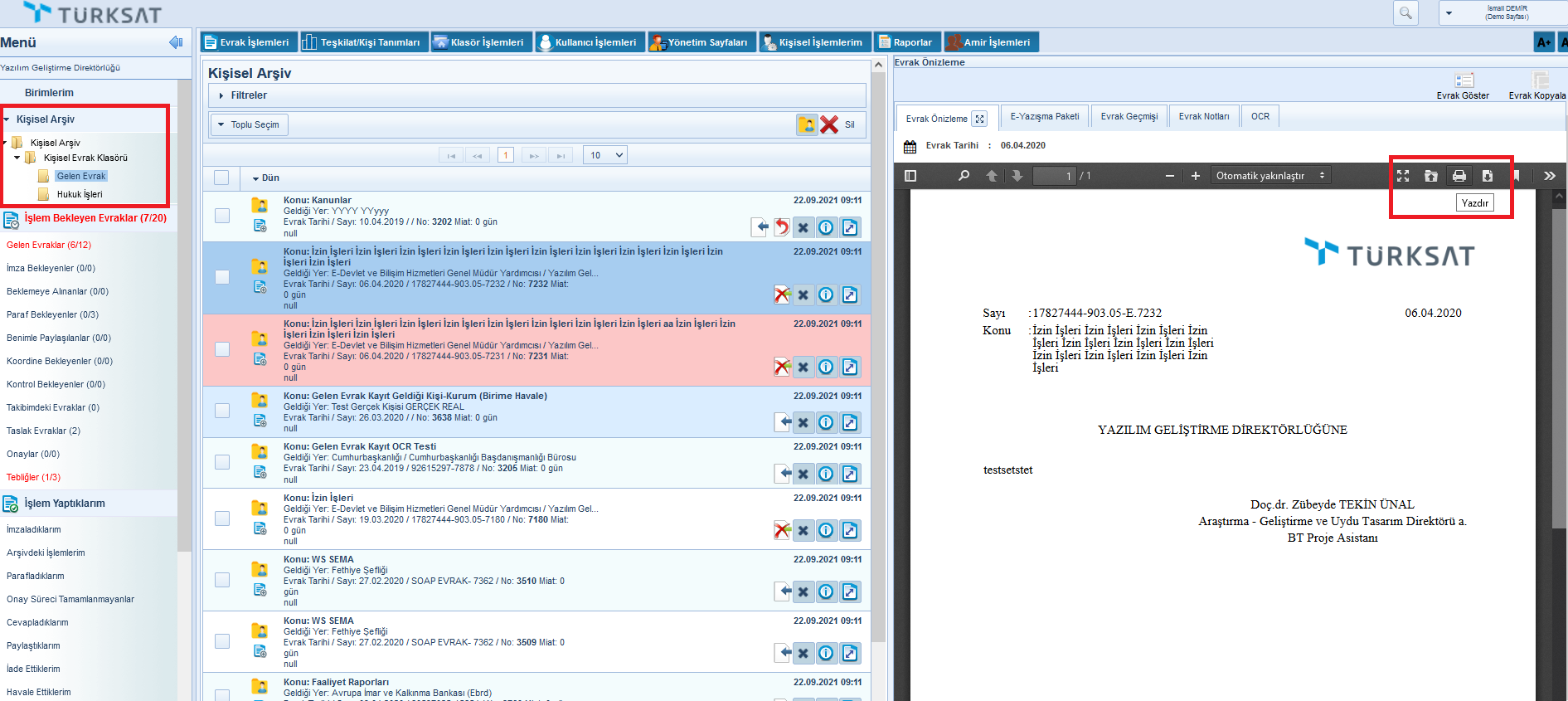Select the Hukuk İşleri folder in the tree
1568x701 pixels.
click(x=80, y=195)
